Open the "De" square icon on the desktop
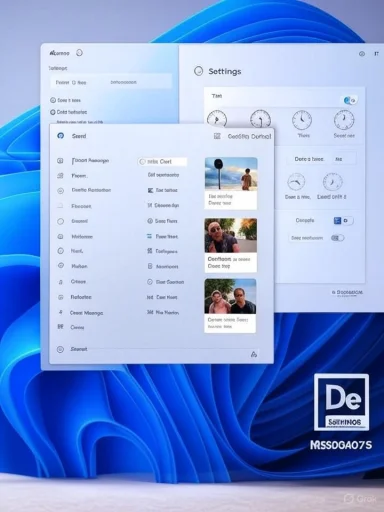Viewport: 384px width, 512px height. [x=341, y=402]
